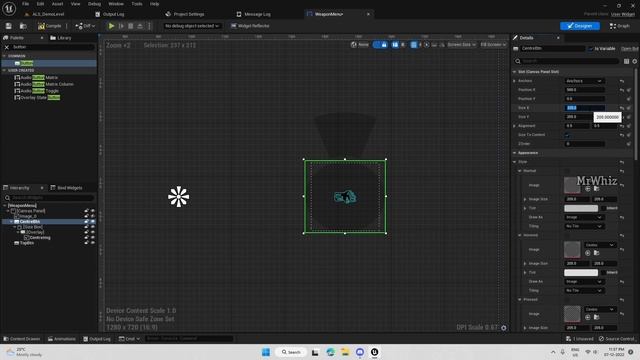
Task: Toggle visibility eye for Canvas Panel row
Action: [93, 211]
